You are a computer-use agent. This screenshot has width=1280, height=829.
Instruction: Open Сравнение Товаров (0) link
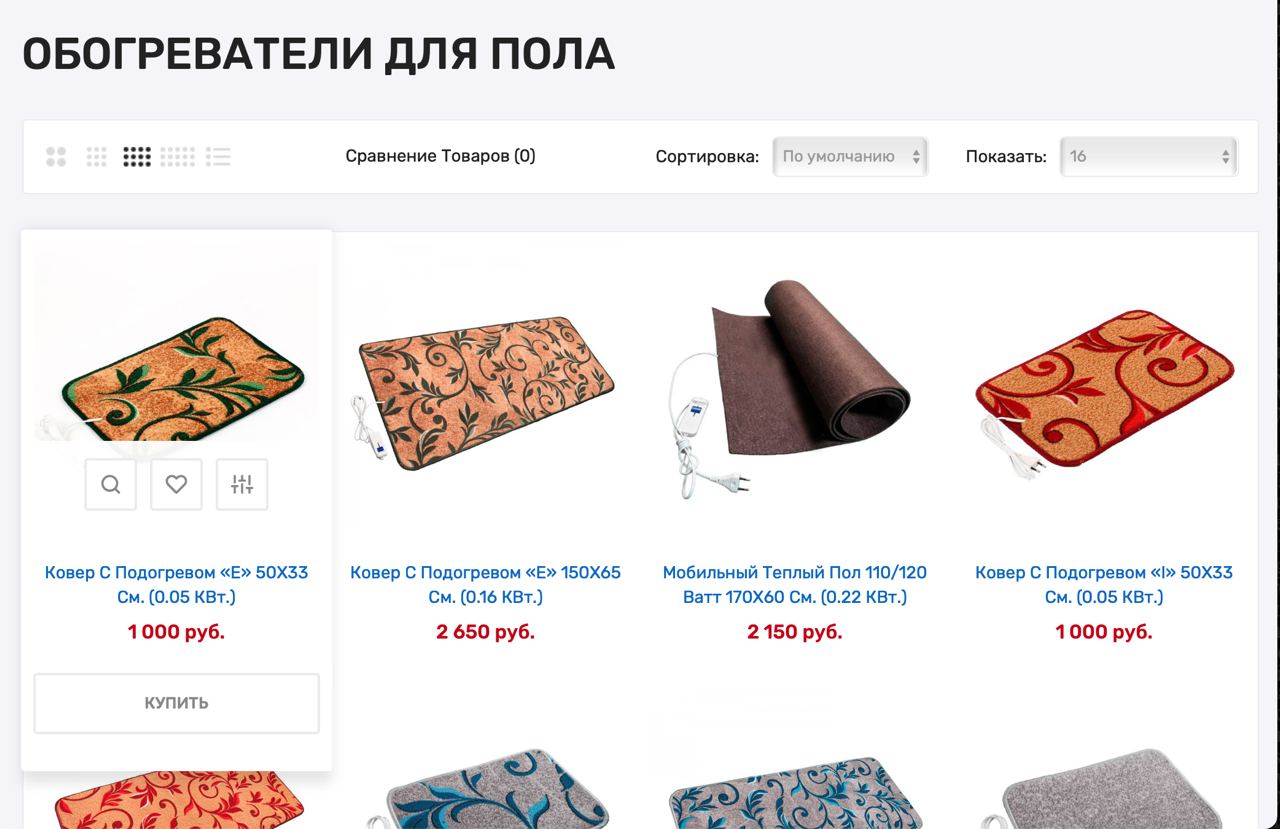(440, 156)
